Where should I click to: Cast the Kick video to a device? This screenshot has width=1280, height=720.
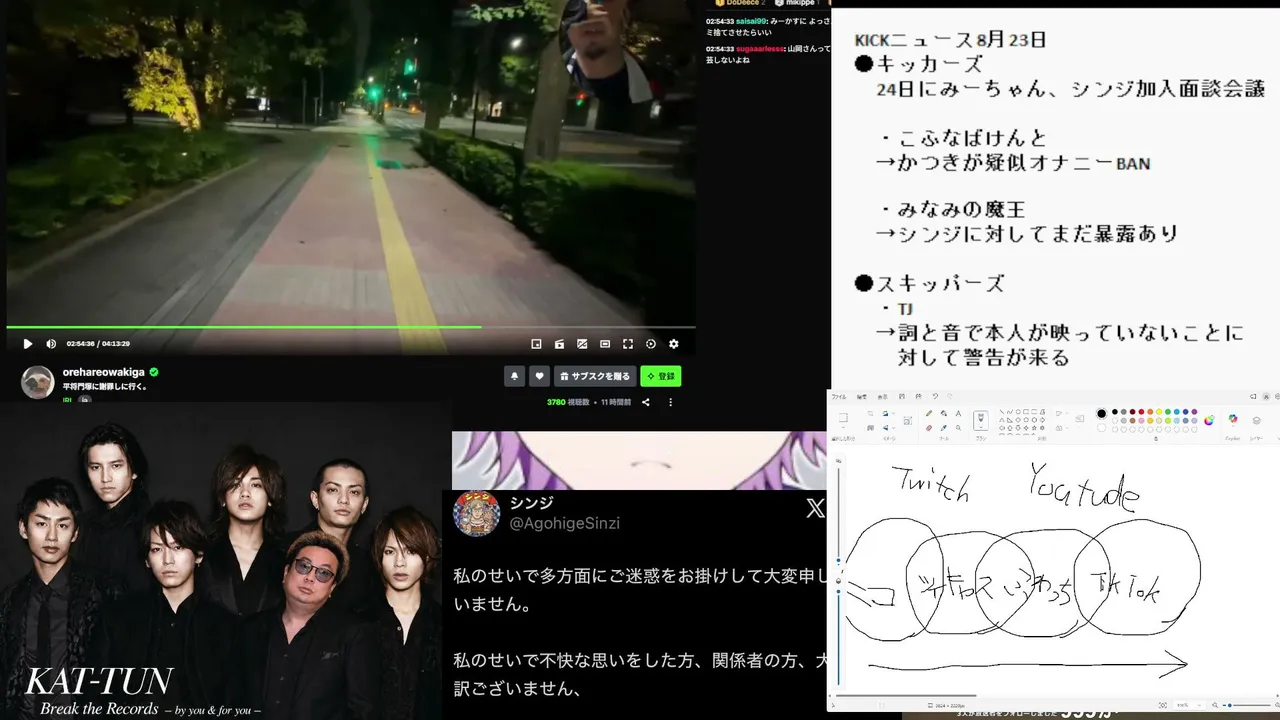click(x=559, y=344)
